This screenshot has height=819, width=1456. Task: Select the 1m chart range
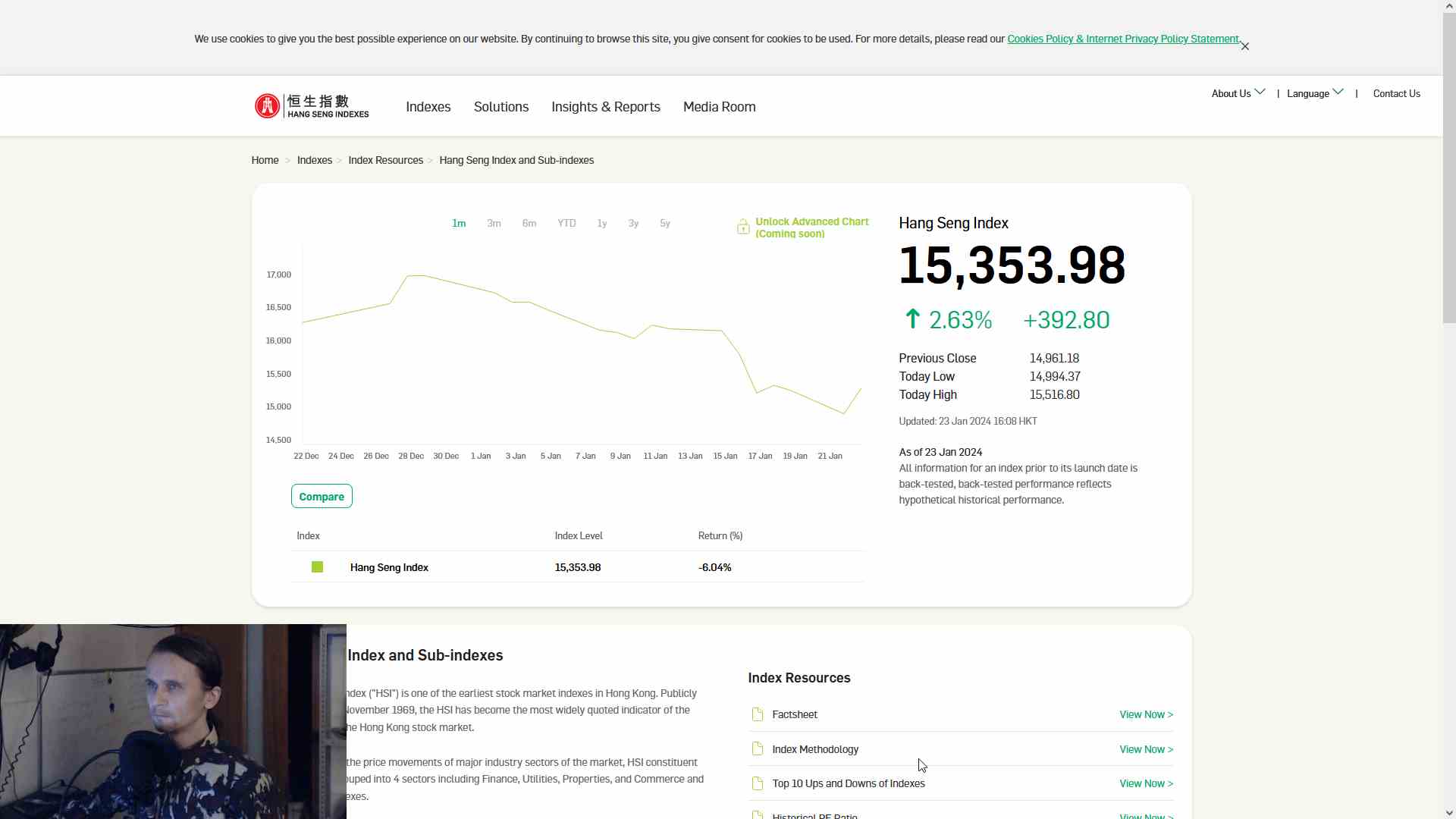459,223
